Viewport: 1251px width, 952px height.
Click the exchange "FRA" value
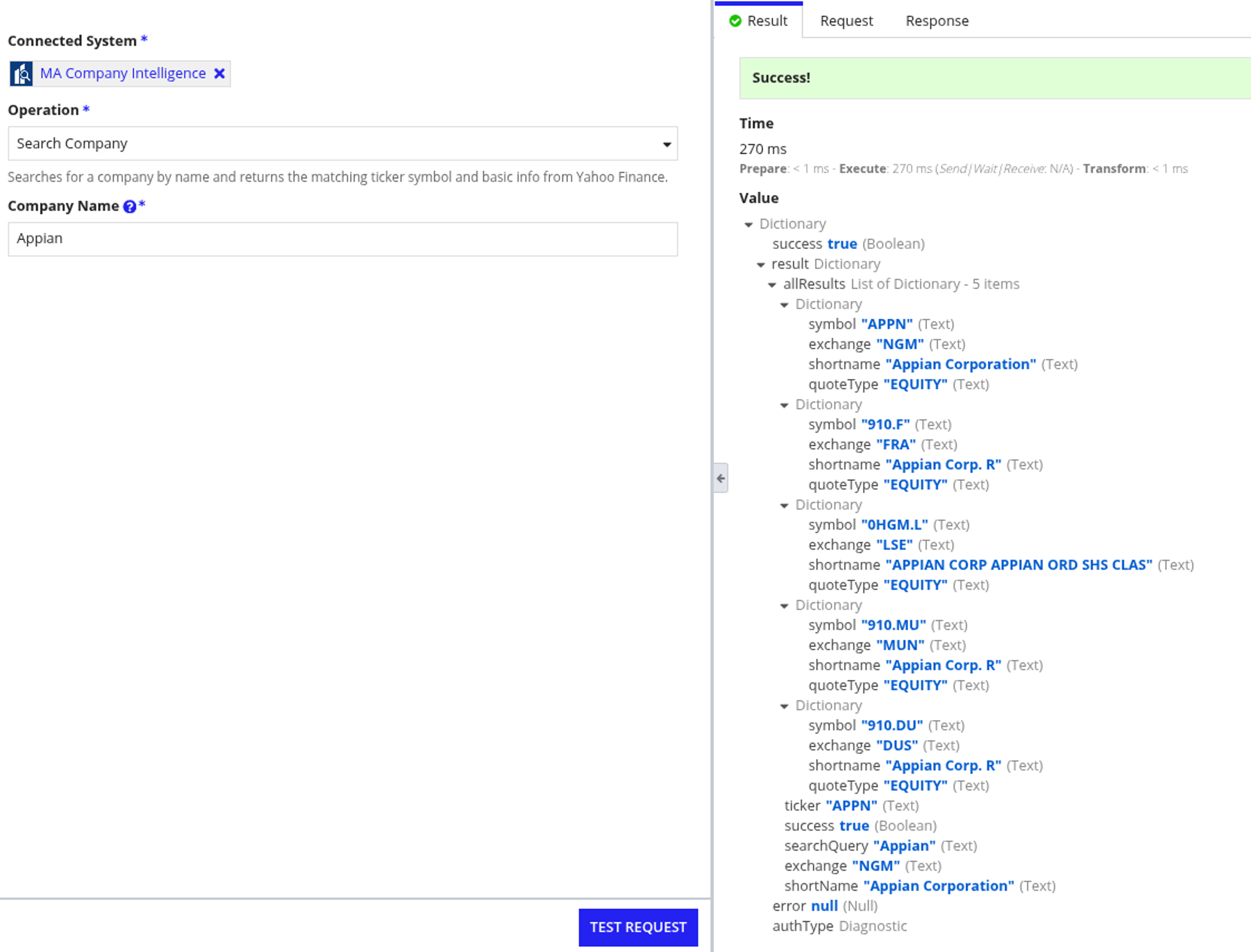tap(896, 444)
